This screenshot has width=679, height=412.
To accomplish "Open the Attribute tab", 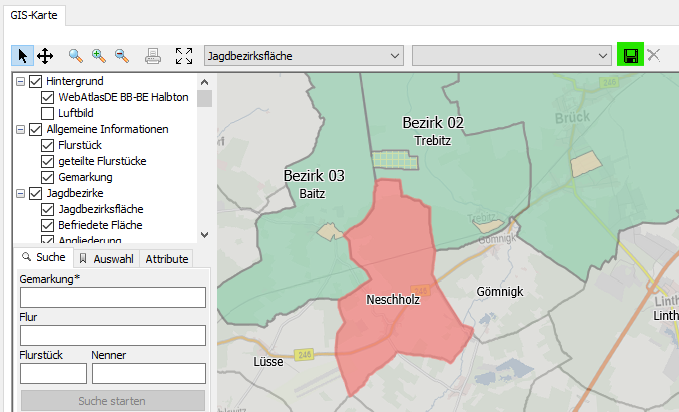I will coord(166,258).
